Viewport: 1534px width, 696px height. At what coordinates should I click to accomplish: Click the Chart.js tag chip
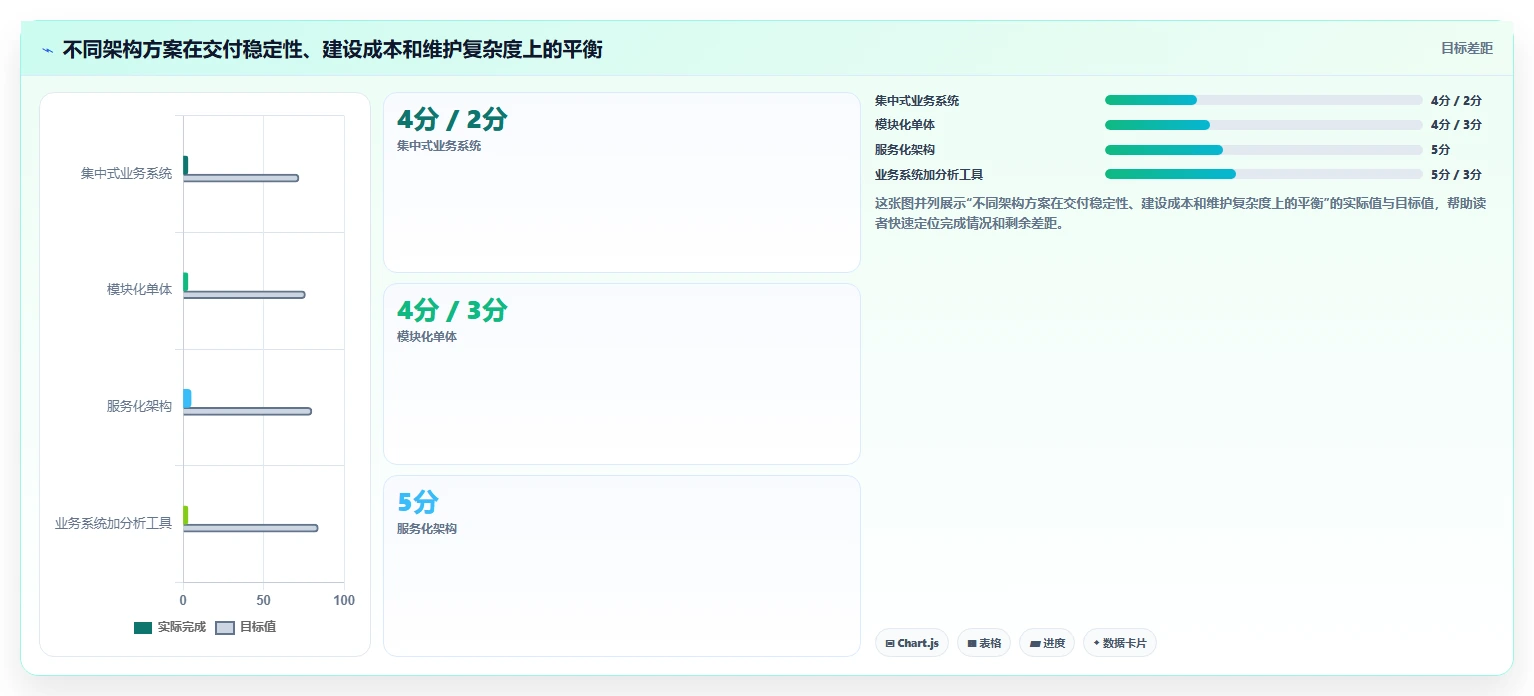pyautogui.click(x=912, y=643)
